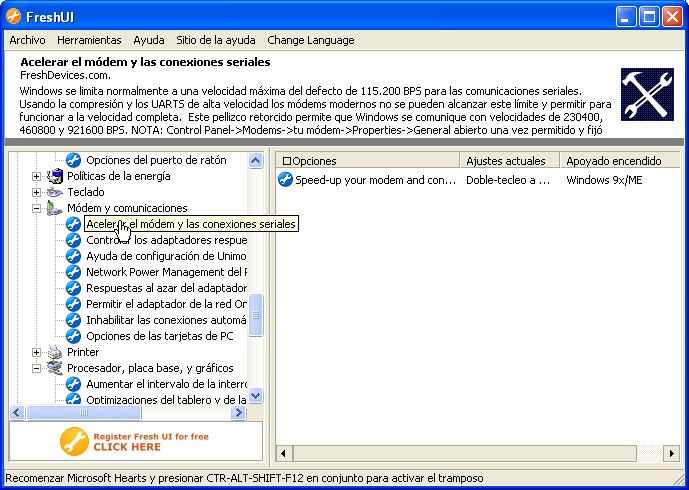Click tree horizontal scrollbar left arrow
689x490 pixels.
tap(17, 412)
